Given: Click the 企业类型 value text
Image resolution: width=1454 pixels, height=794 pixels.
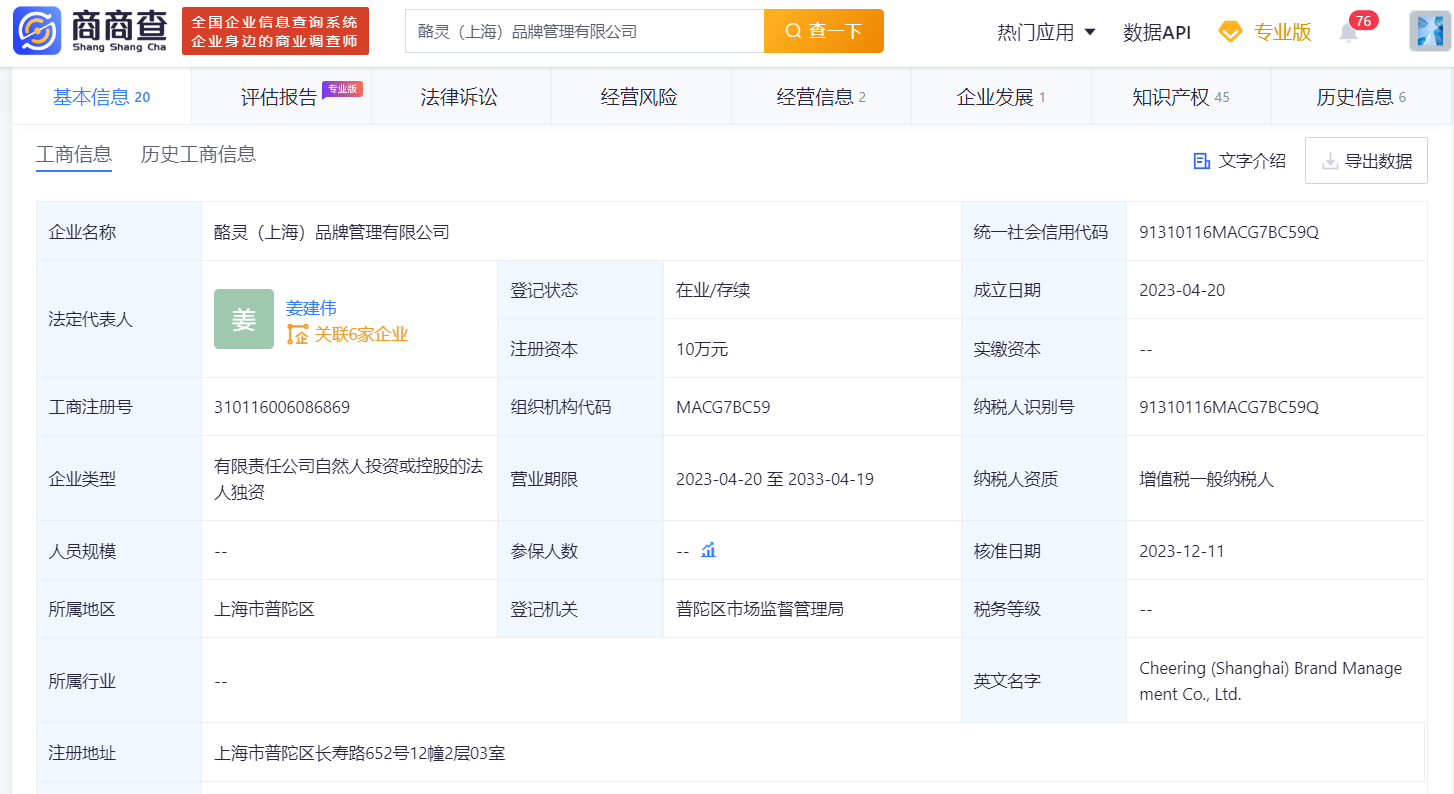Looking at the screenshot, I should pyautogui.click(x=348, y=479).
